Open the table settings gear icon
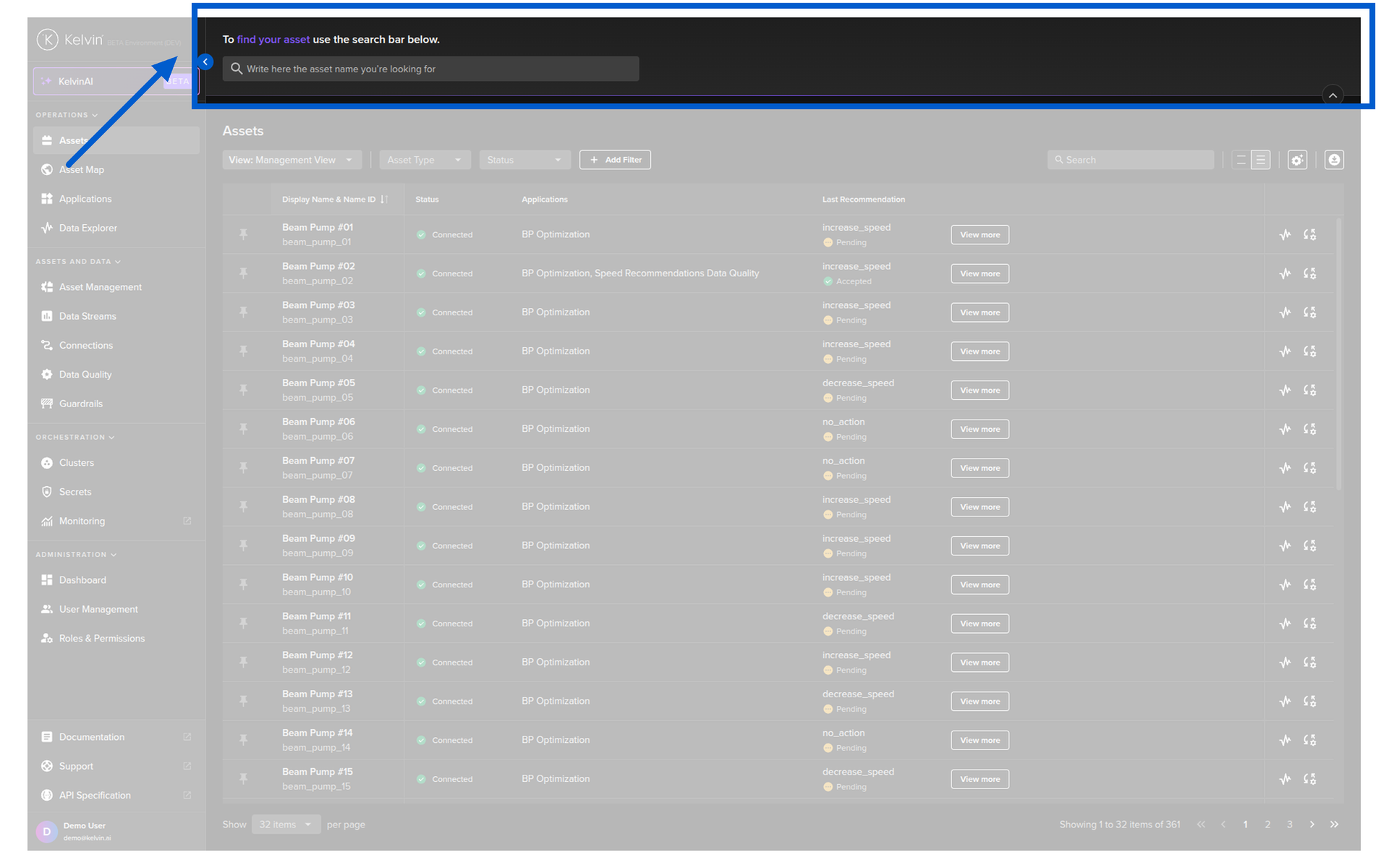This screenshot has height=868, width=1389. (1297, 160)
